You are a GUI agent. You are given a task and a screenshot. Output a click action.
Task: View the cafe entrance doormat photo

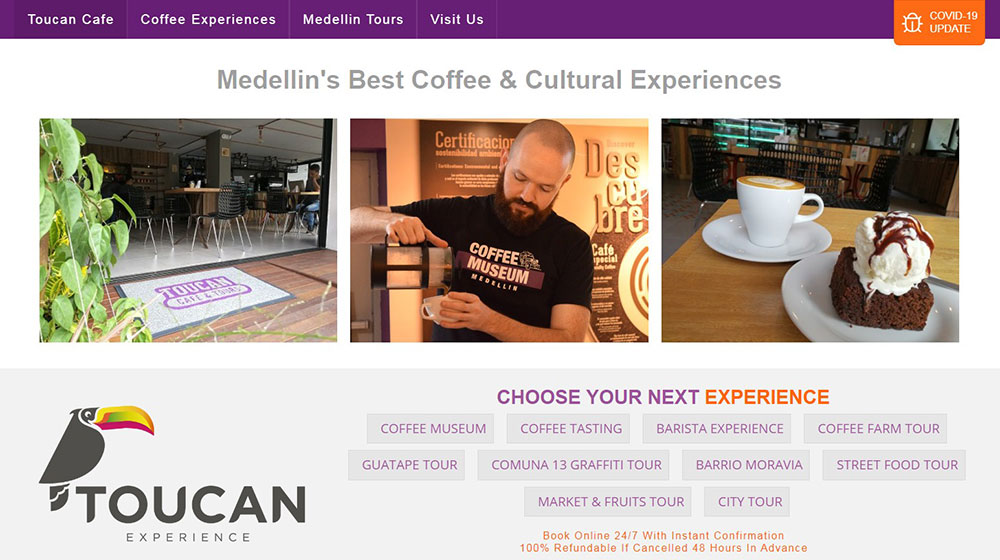pyautogui.click(x=188, y=230)
